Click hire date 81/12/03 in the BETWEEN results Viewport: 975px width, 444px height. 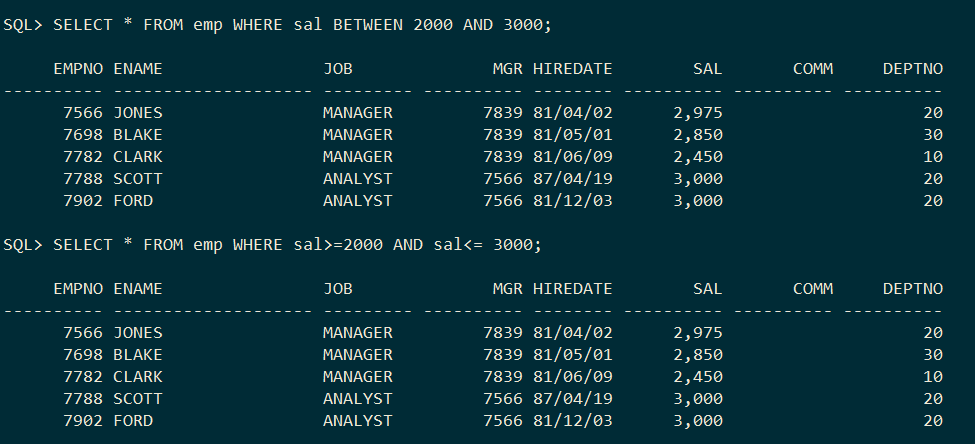573,201
